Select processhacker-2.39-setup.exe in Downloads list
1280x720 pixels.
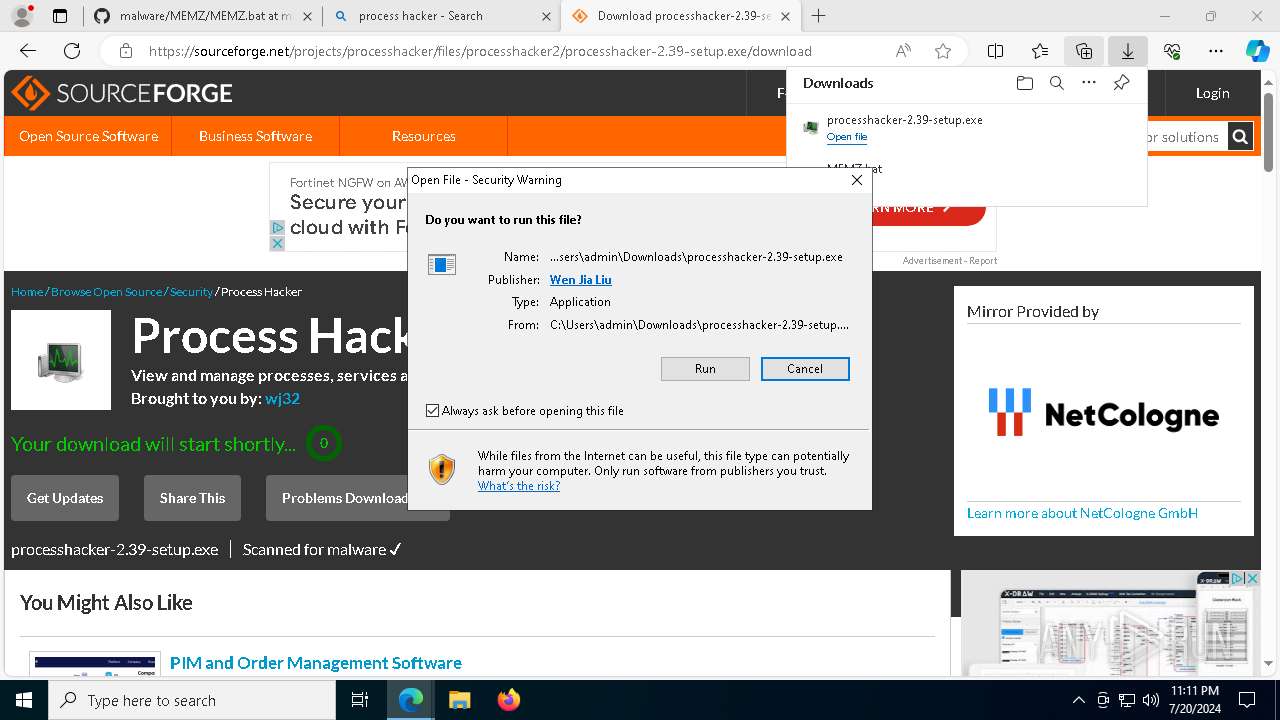click(x=905, y=120)
